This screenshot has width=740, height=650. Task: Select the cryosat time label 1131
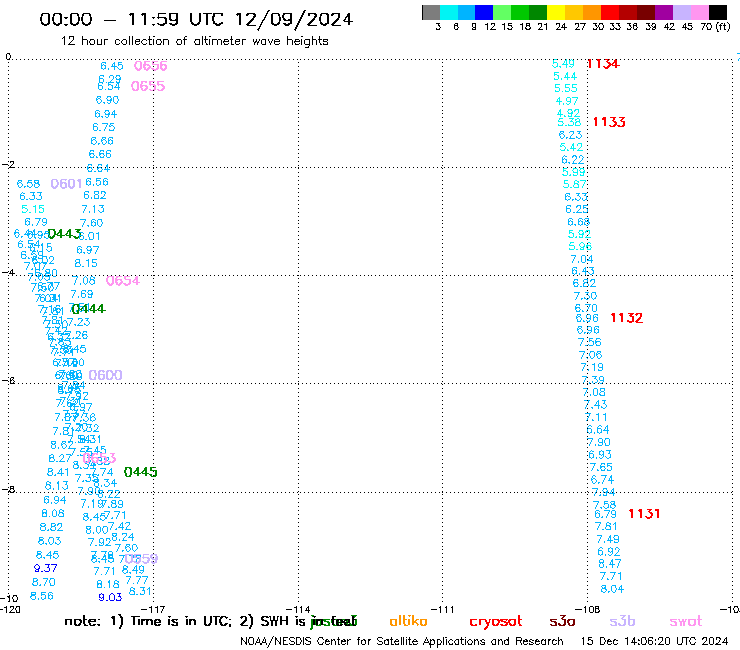[x=644, y=514]
